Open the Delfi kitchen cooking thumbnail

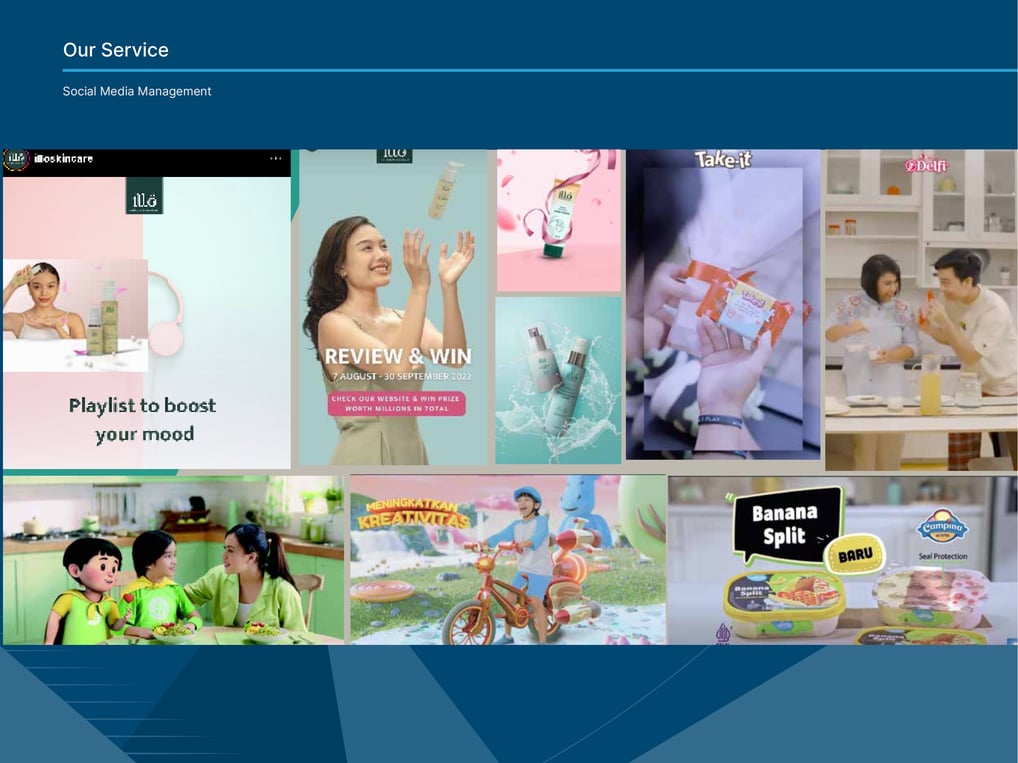click(921, 310)
